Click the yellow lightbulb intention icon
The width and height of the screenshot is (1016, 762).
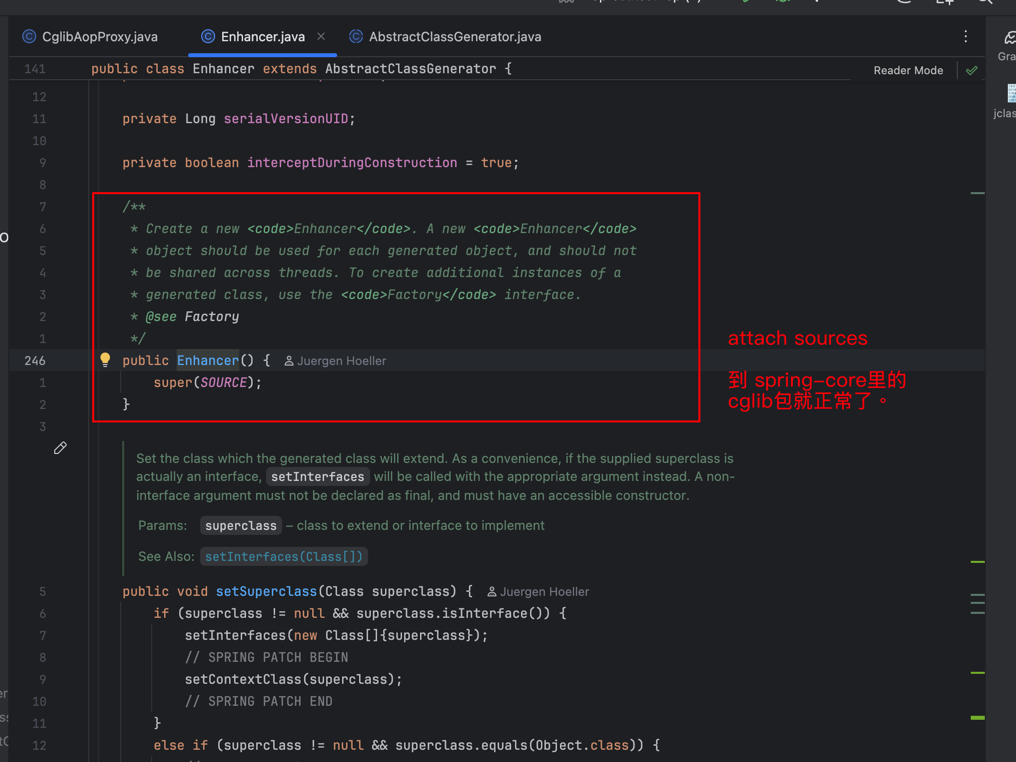point(105,360)
